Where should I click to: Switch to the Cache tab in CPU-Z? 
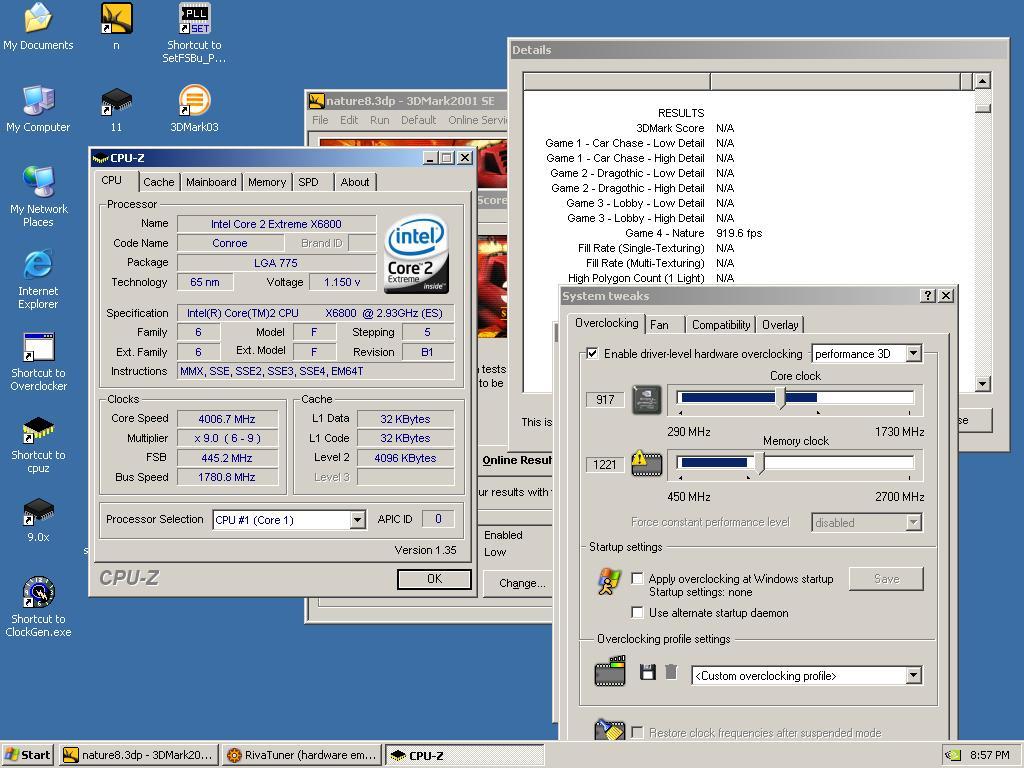tap(159, 182)
